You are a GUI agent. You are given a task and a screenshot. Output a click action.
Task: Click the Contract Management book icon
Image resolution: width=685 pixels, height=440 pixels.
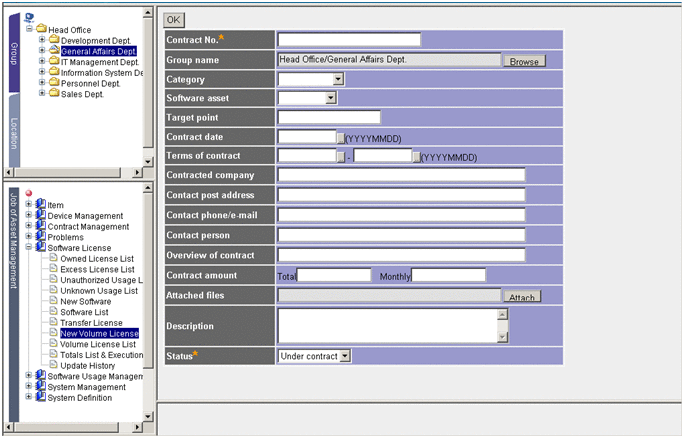pos(41,227)
